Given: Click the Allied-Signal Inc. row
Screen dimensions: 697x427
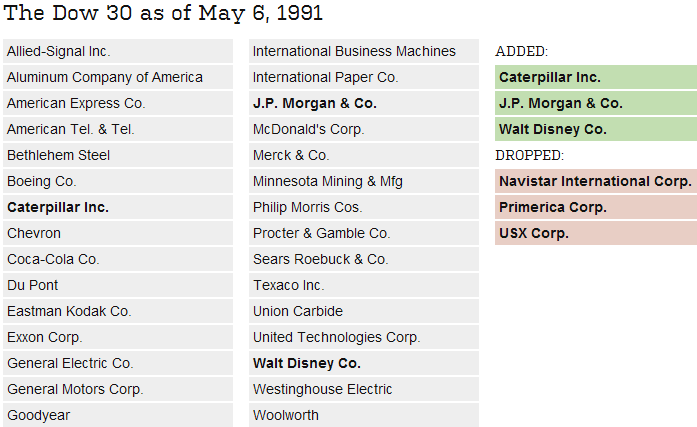Looking at the screenshot, I should 118,51.
